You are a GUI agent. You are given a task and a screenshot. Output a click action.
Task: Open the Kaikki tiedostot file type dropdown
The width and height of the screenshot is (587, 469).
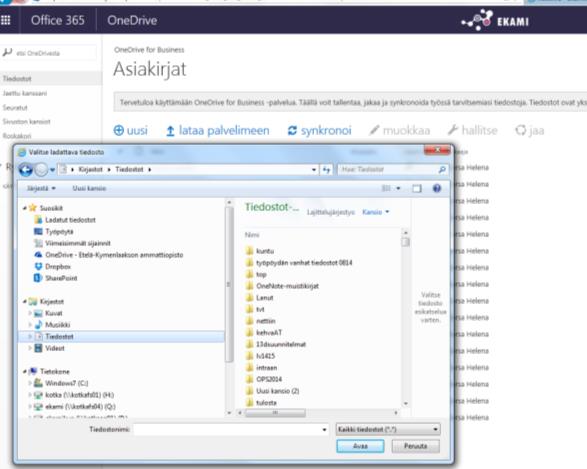tap(388, 429)
